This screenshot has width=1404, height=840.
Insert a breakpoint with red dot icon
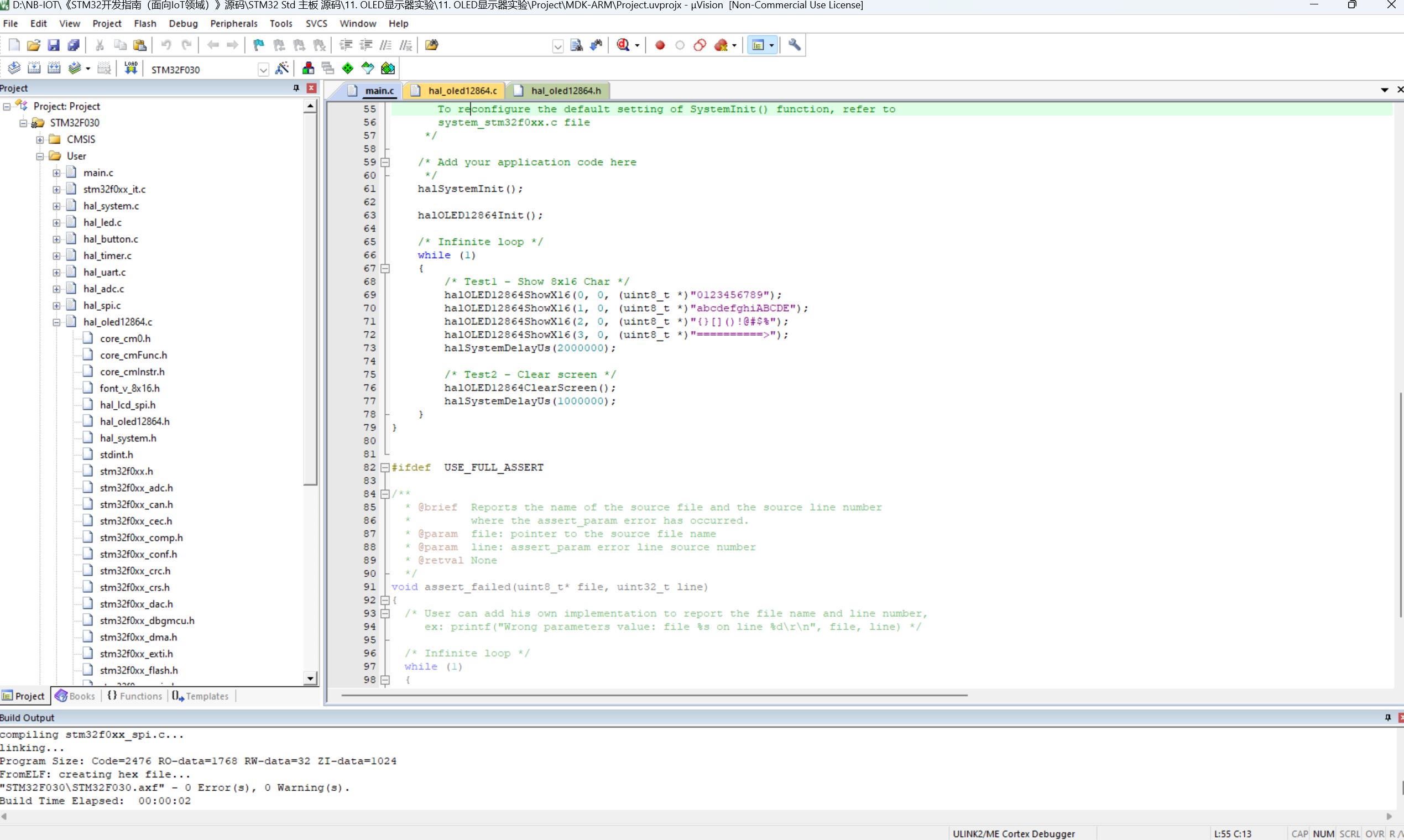pos(660,45)
